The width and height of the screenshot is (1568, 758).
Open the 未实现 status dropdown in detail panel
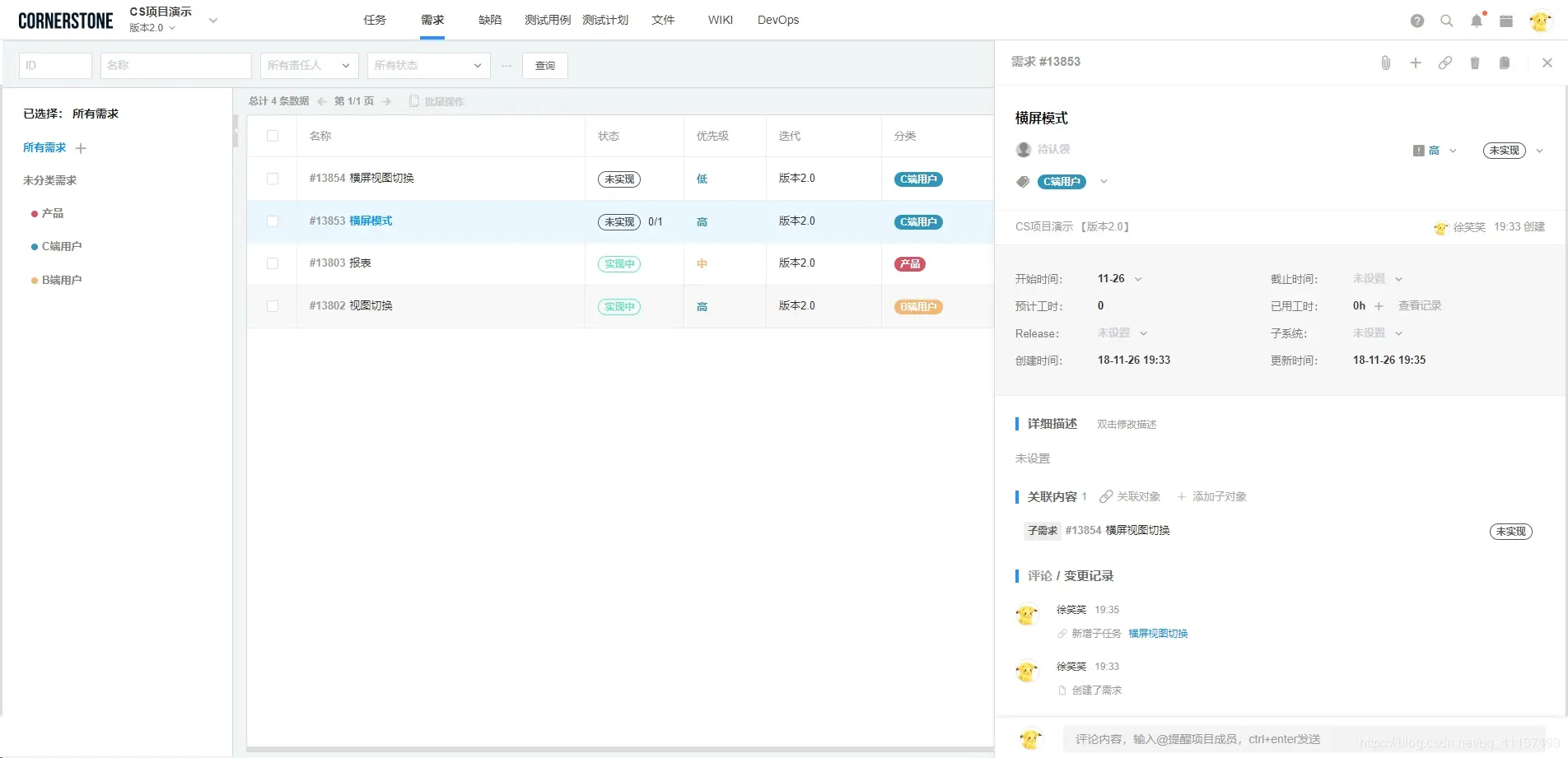[1539, 151]
